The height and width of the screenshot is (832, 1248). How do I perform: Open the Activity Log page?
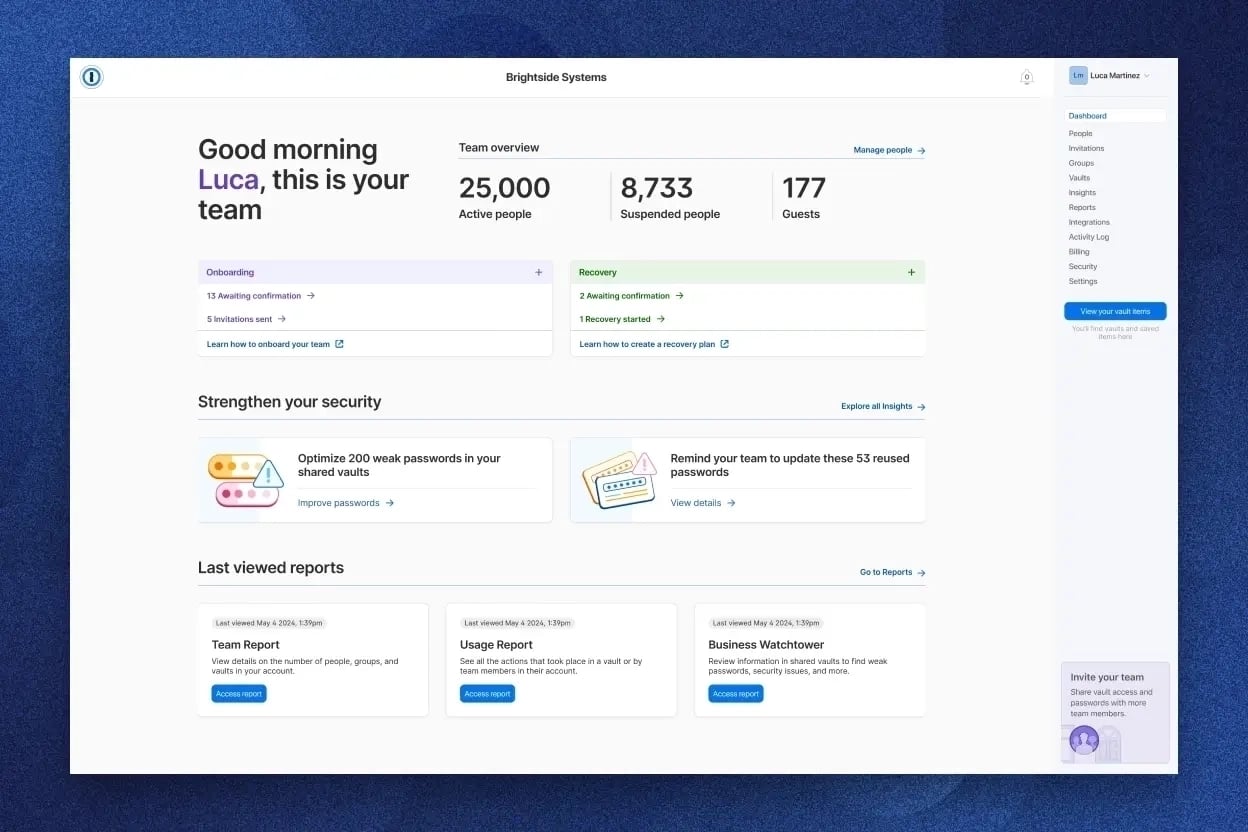[x=1088, y=236]
